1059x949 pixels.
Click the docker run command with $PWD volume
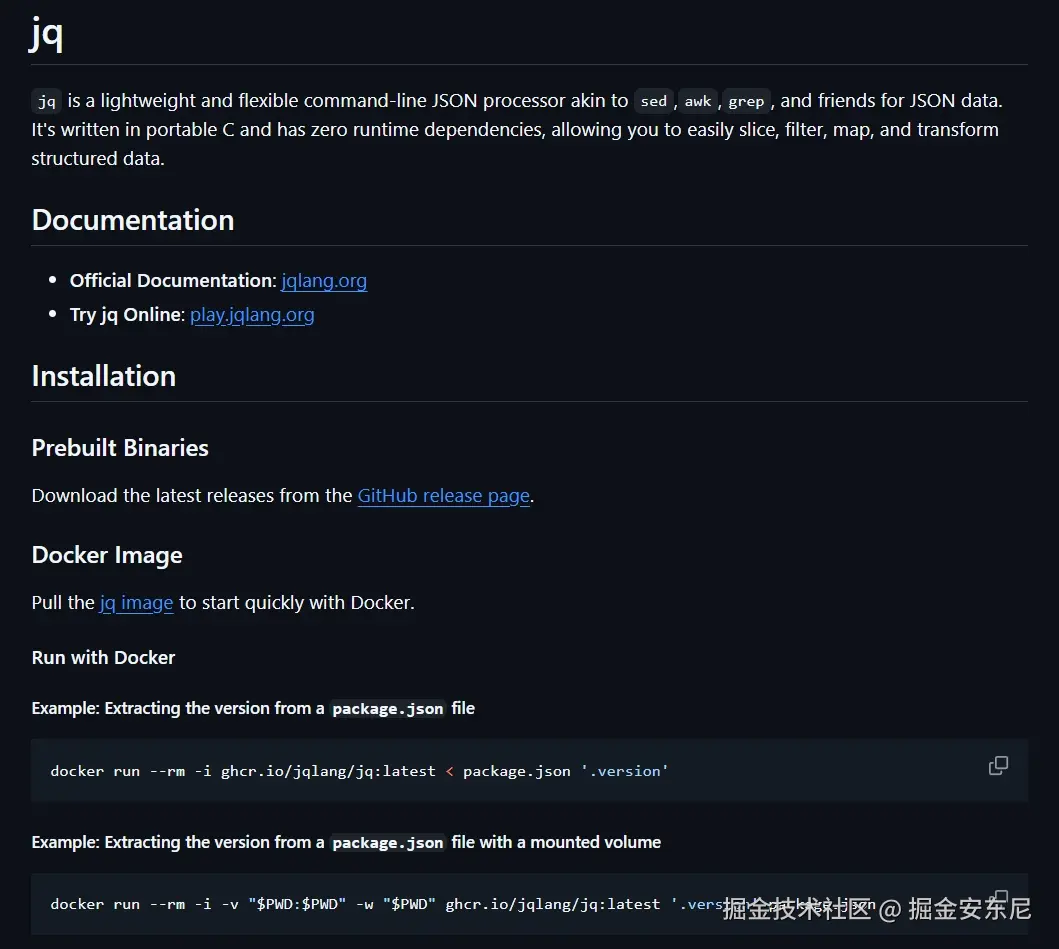point(463,904)
